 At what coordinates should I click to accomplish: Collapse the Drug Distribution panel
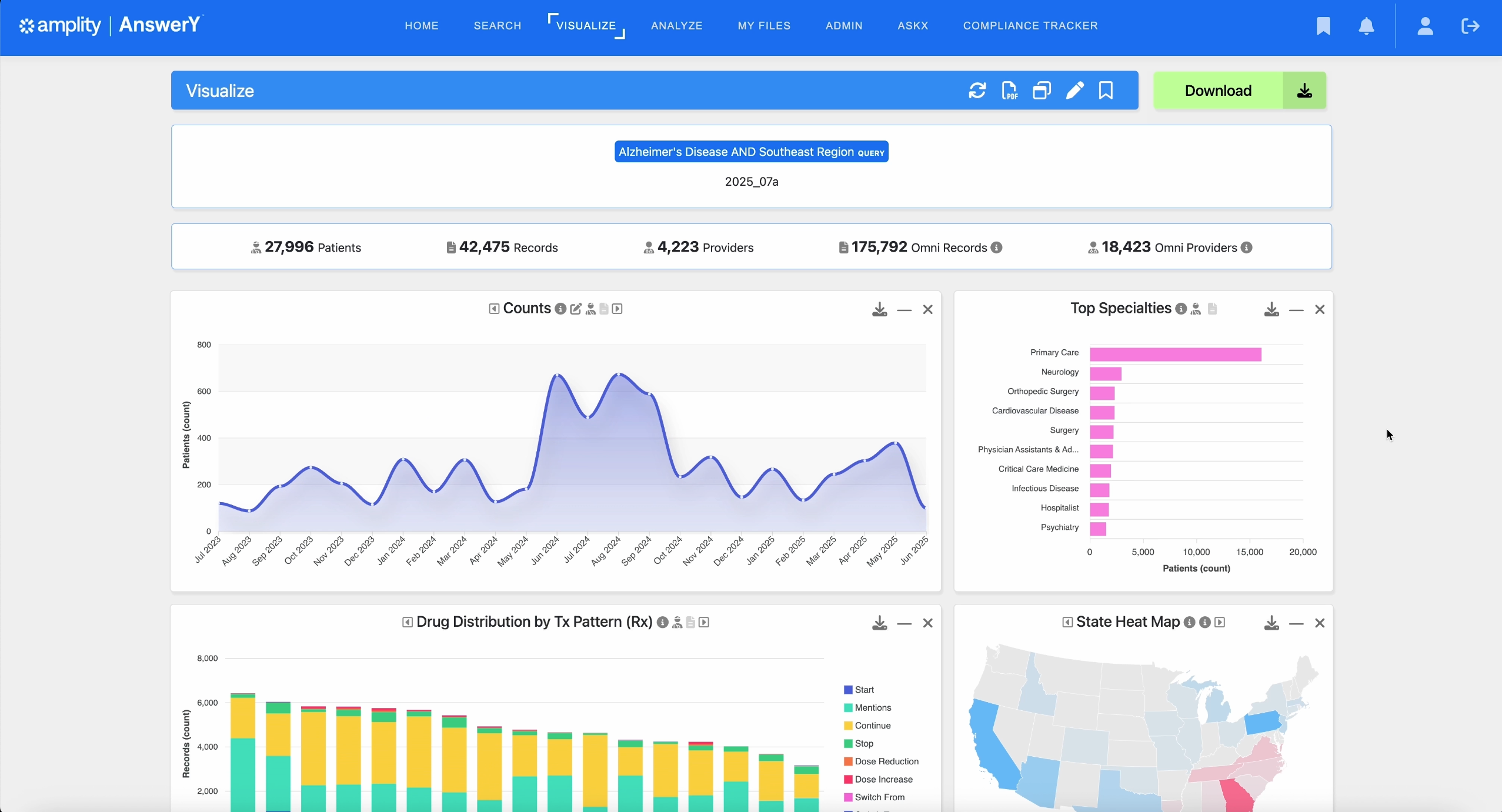tap(904, 623)
